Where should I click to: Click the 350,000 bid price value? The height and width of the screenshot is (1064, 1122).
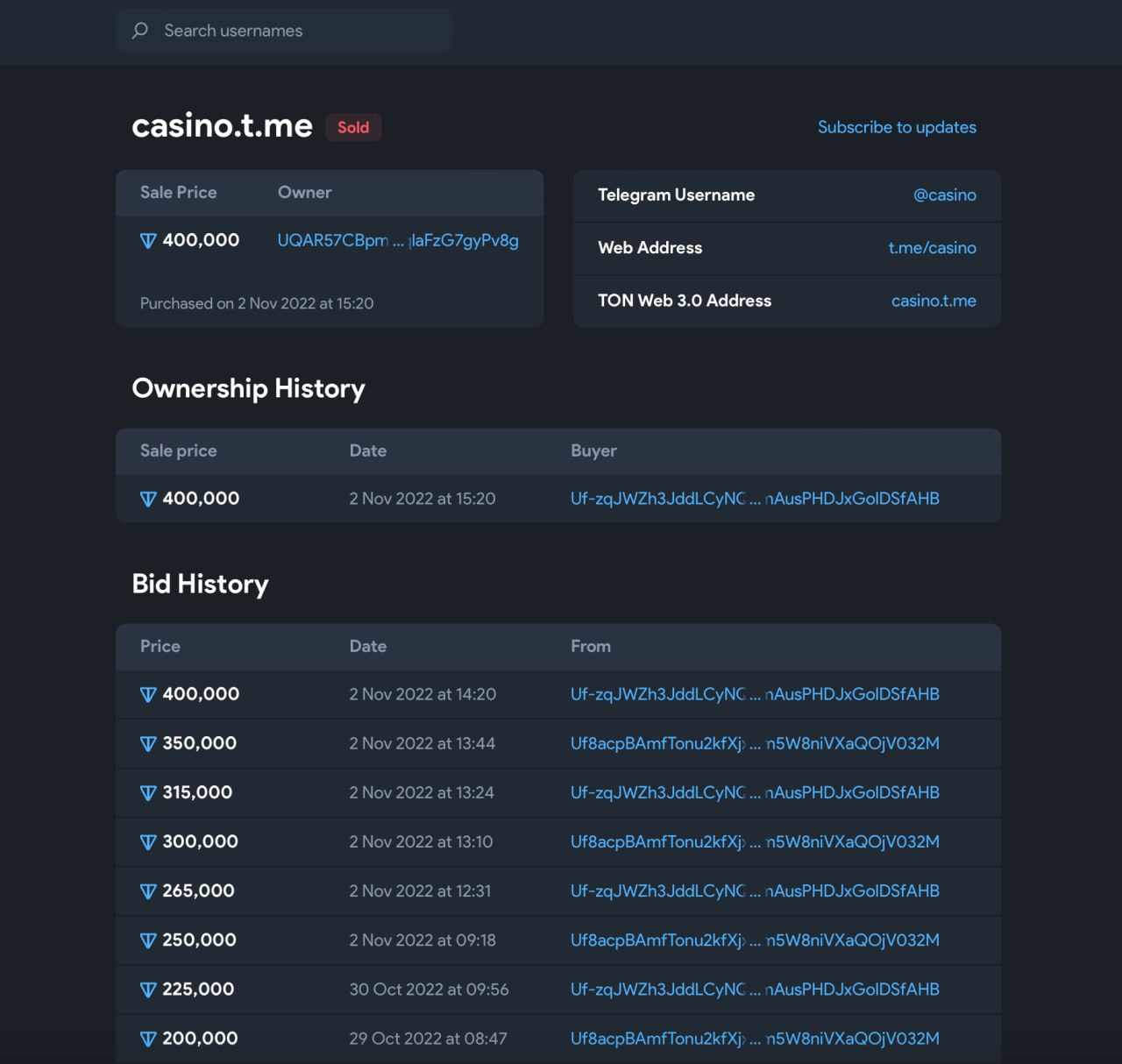pos(199,743)
